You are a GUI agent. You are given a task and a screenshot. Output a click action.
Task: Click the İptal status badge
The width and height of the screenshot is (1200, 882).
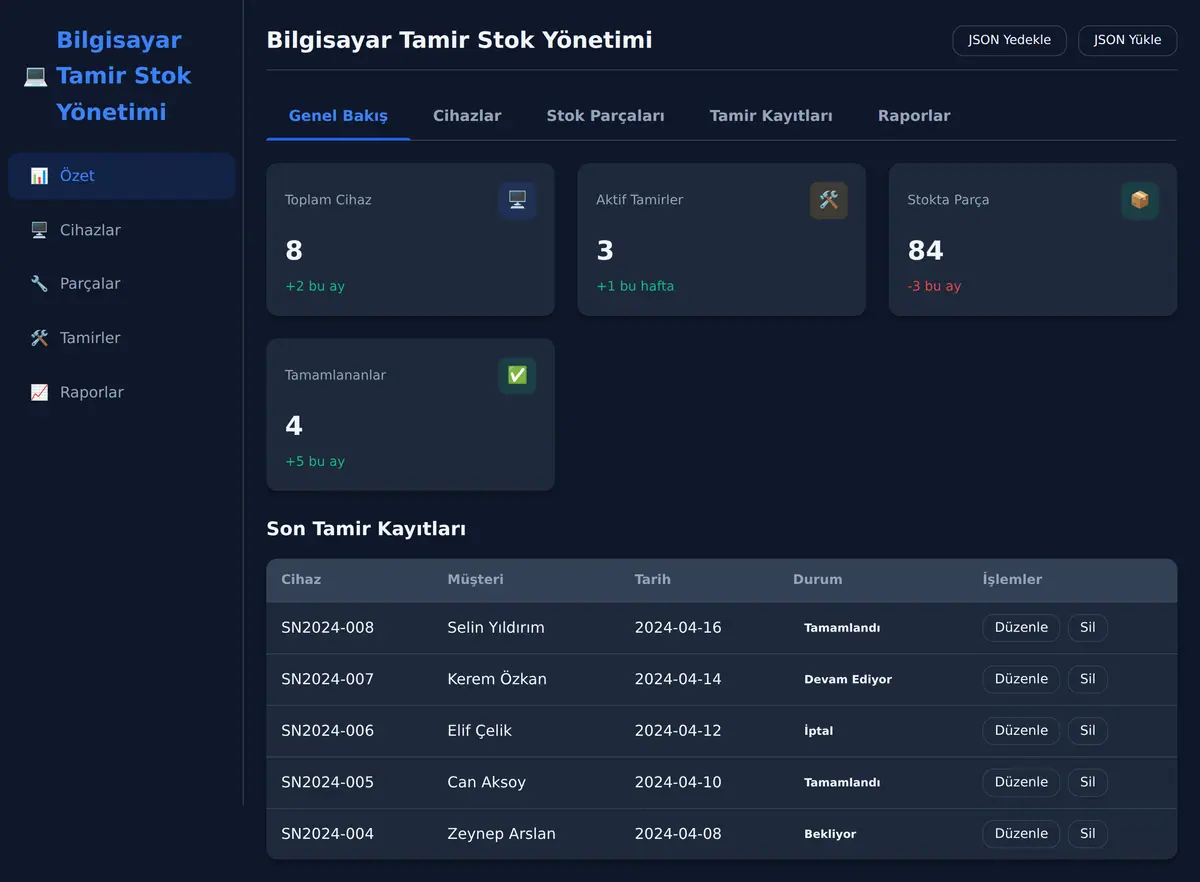[x=818, y=731]
